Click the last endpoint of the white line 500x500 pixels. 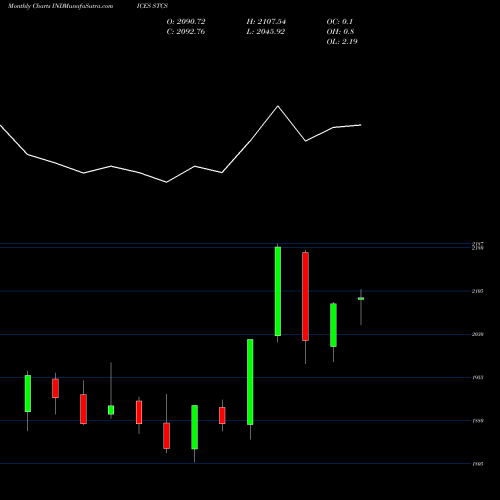click(361, 125)
